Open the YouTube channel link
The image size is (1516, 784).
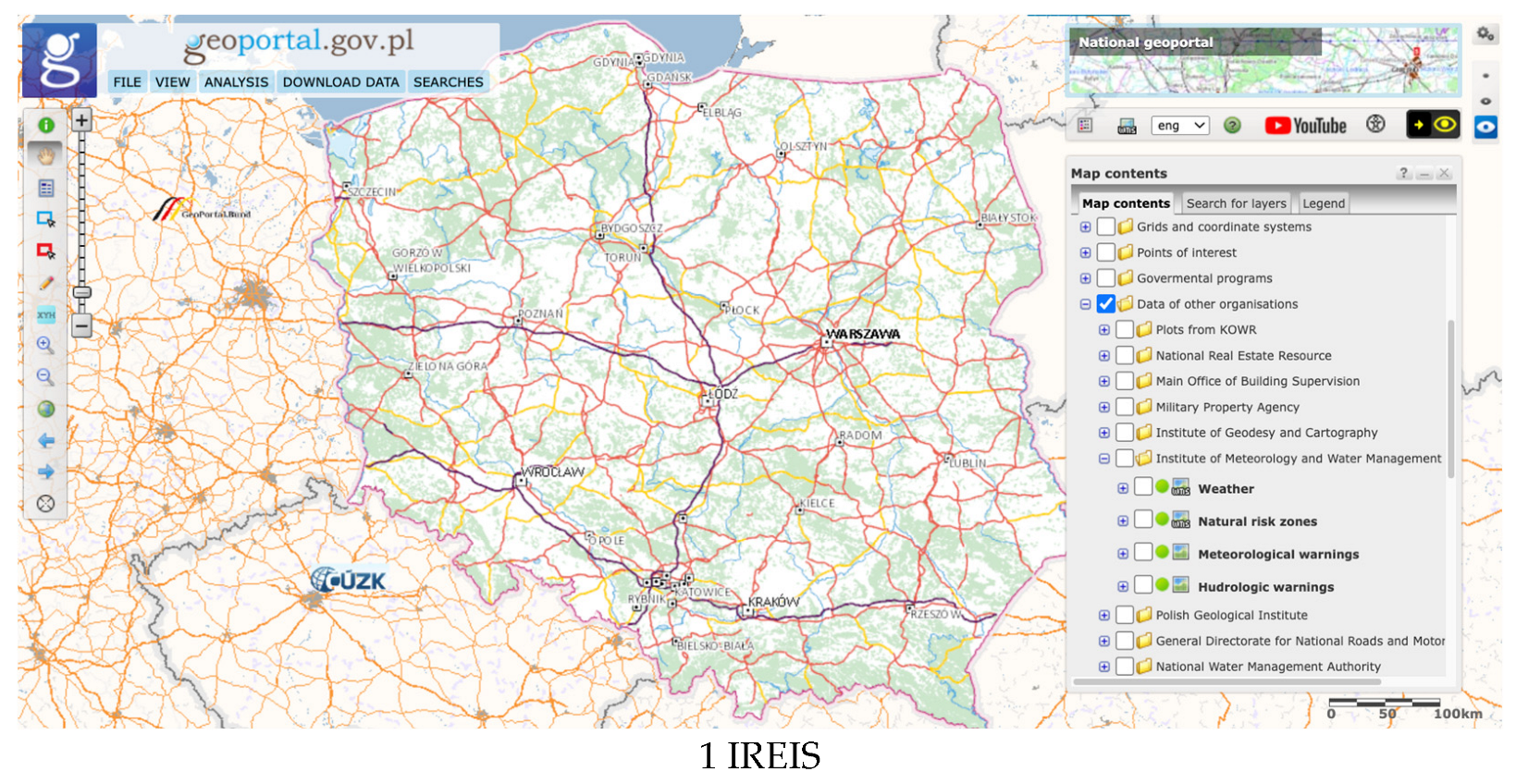[1305, 126]
